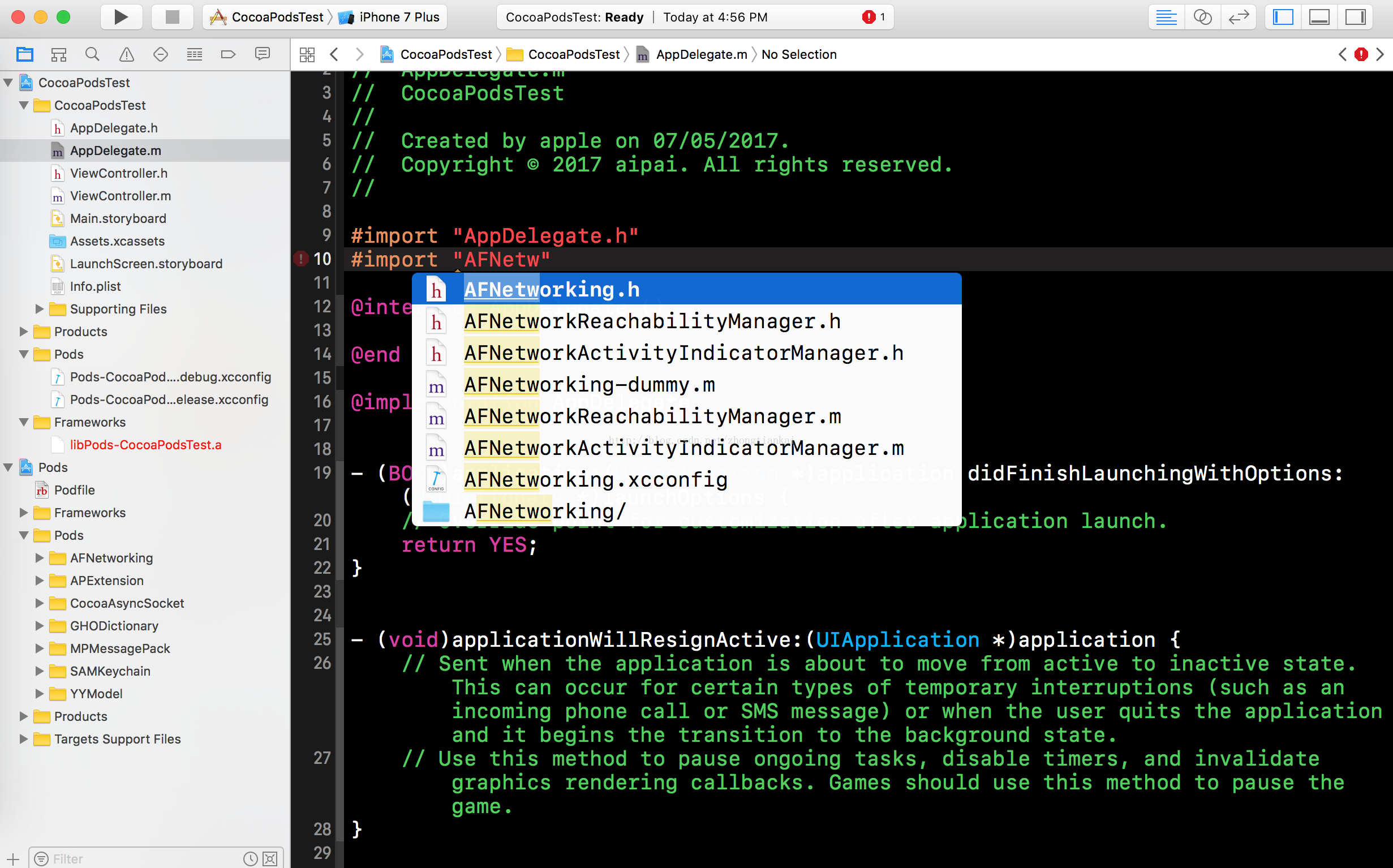This screenshot has width=1393, height=868.
Task: Click the error badge in the jump bar
Action: pos(1361,54)
